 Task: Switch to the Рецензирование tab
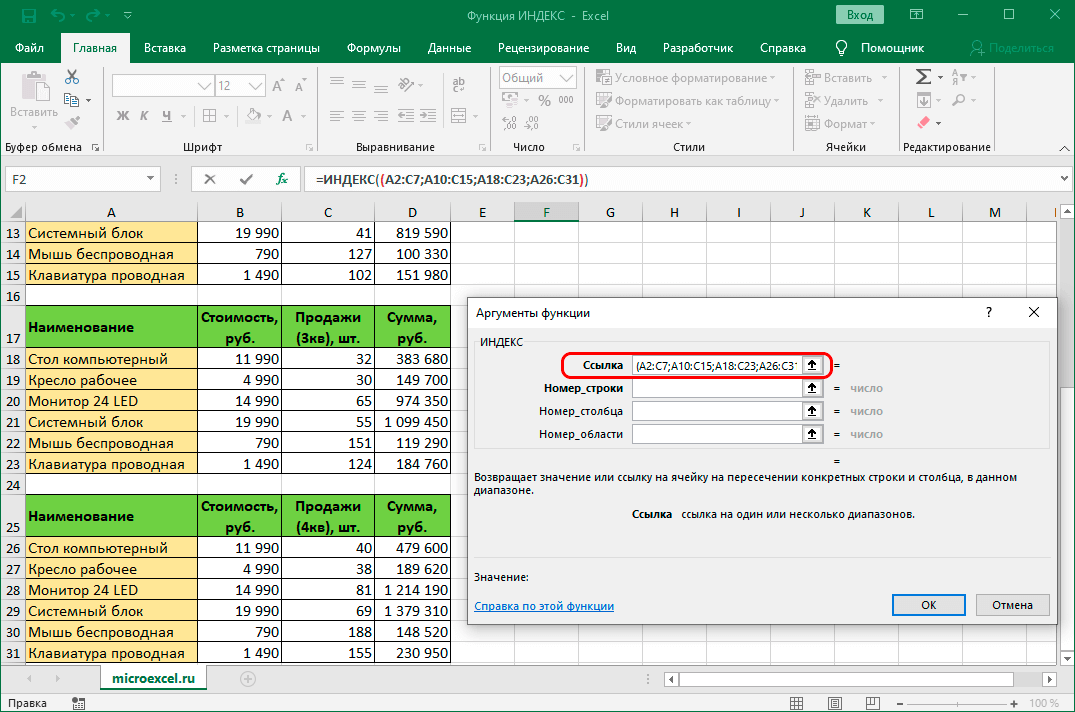coord(544,48)
